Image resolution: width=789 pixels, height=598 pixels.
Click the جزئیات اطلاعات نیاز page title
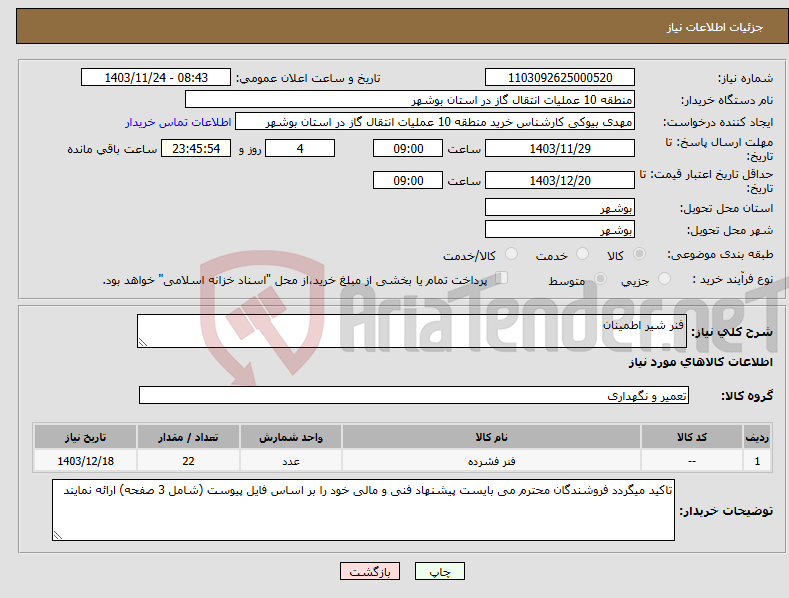point(715,27)
